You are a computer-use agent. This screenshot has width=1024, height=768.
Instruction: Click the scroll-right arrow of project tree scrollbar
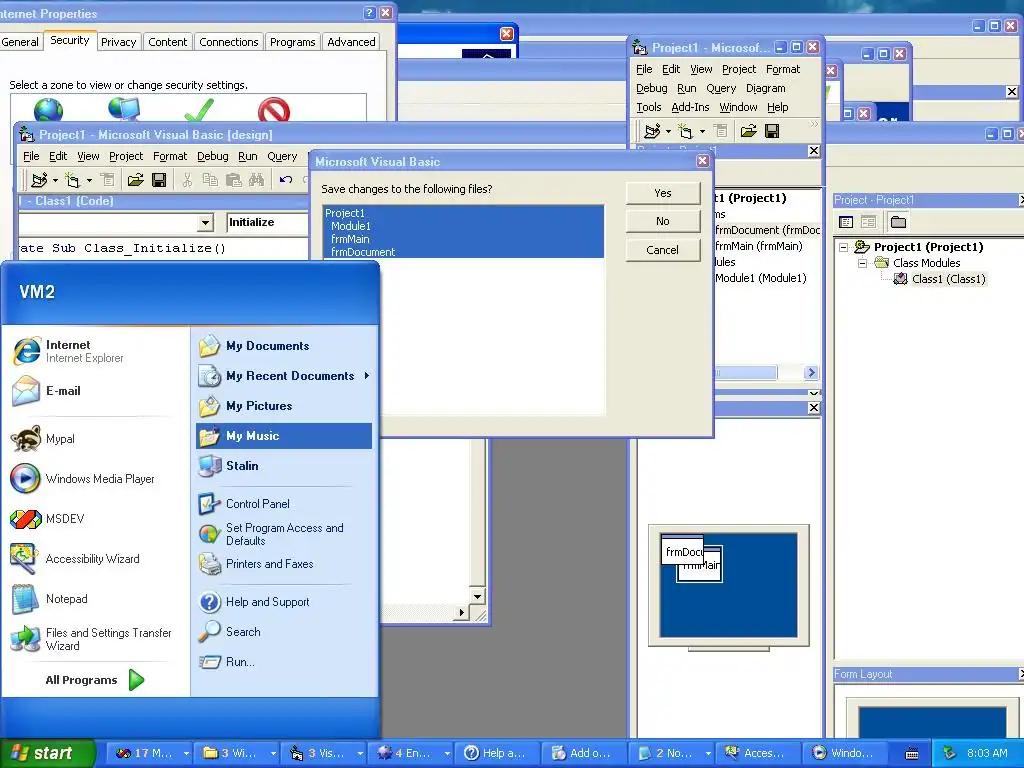click(x=811, y=372)
